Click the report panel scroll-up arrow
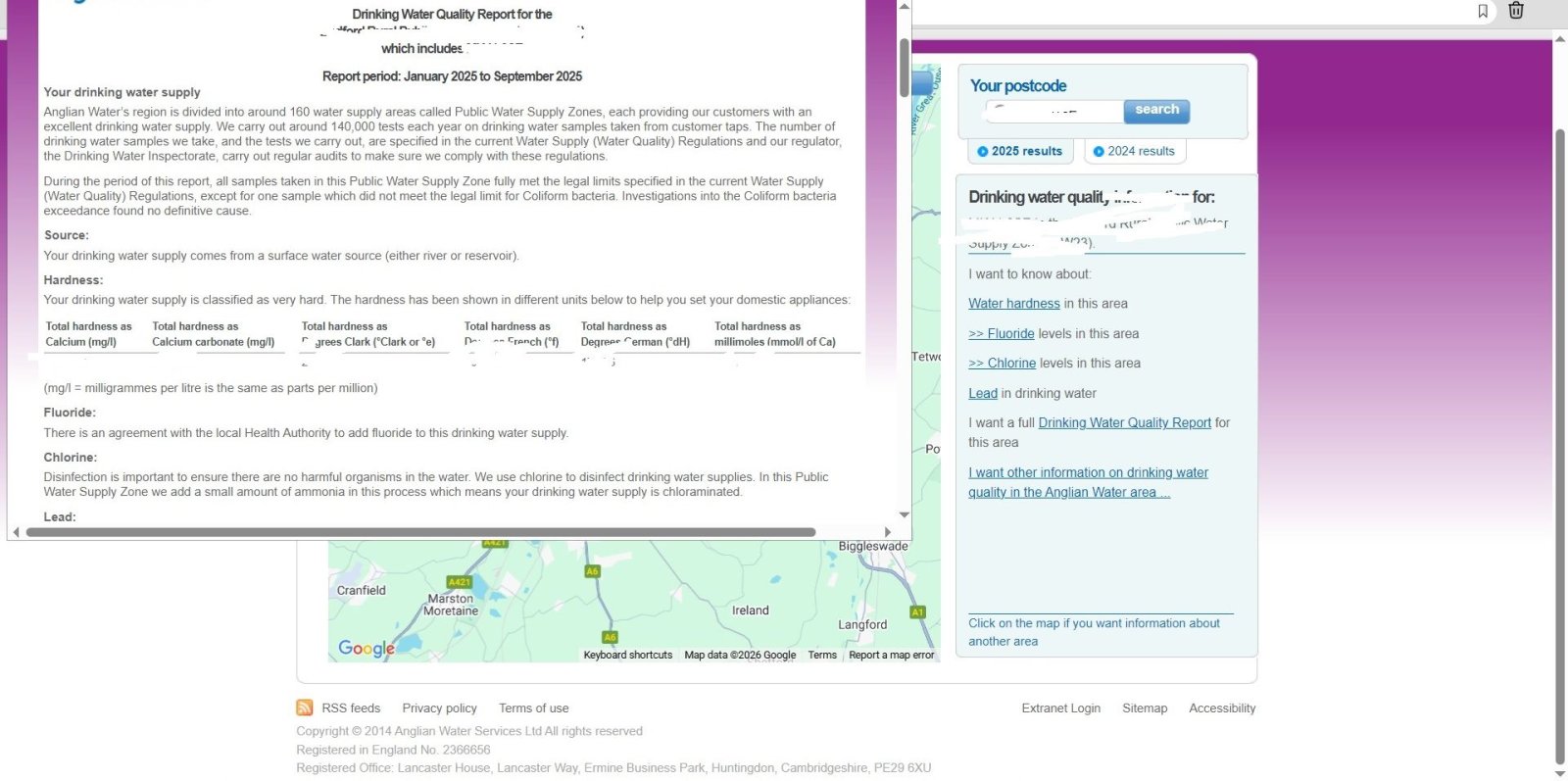The height and width of the screenshot is (781, 1568). click(904, 7)
